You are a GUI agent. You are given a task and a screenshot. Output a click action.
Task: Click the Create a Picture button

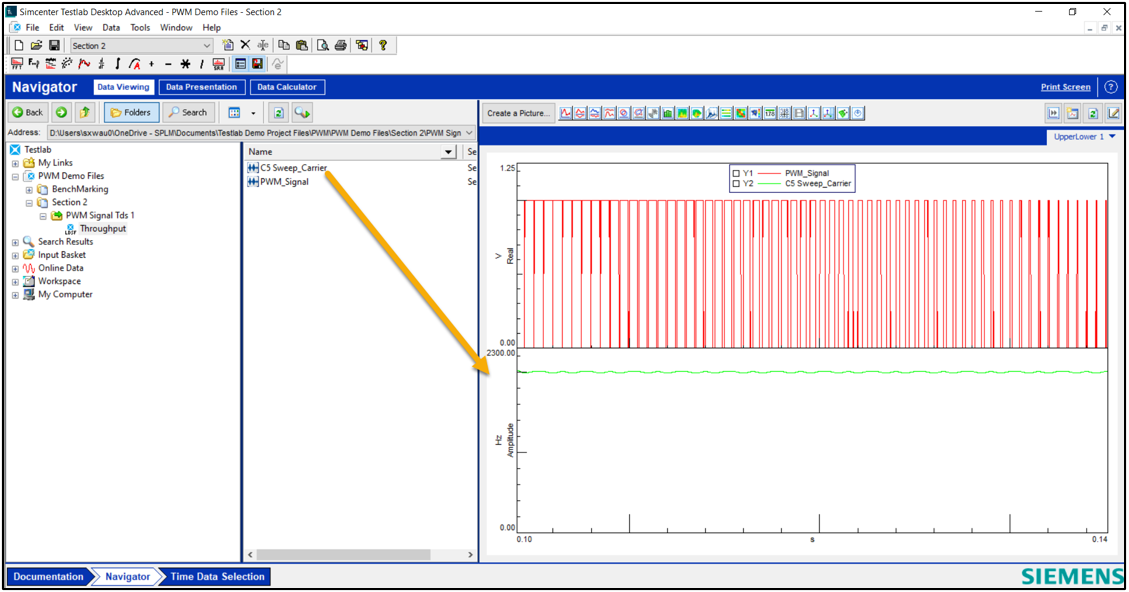[518, 113]
